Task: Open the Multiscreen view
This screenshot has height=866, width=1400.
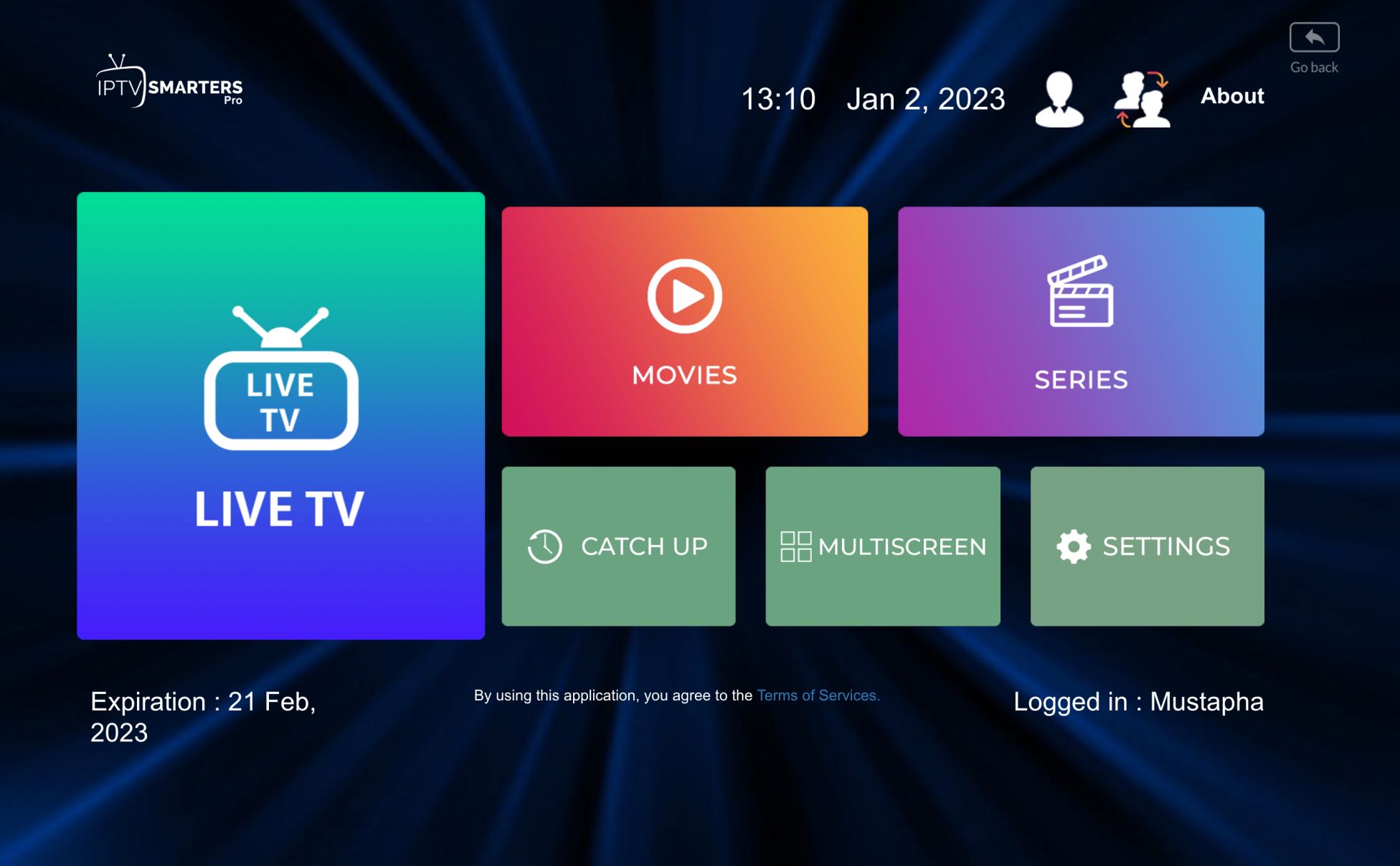Action: [x=883, y=546]
